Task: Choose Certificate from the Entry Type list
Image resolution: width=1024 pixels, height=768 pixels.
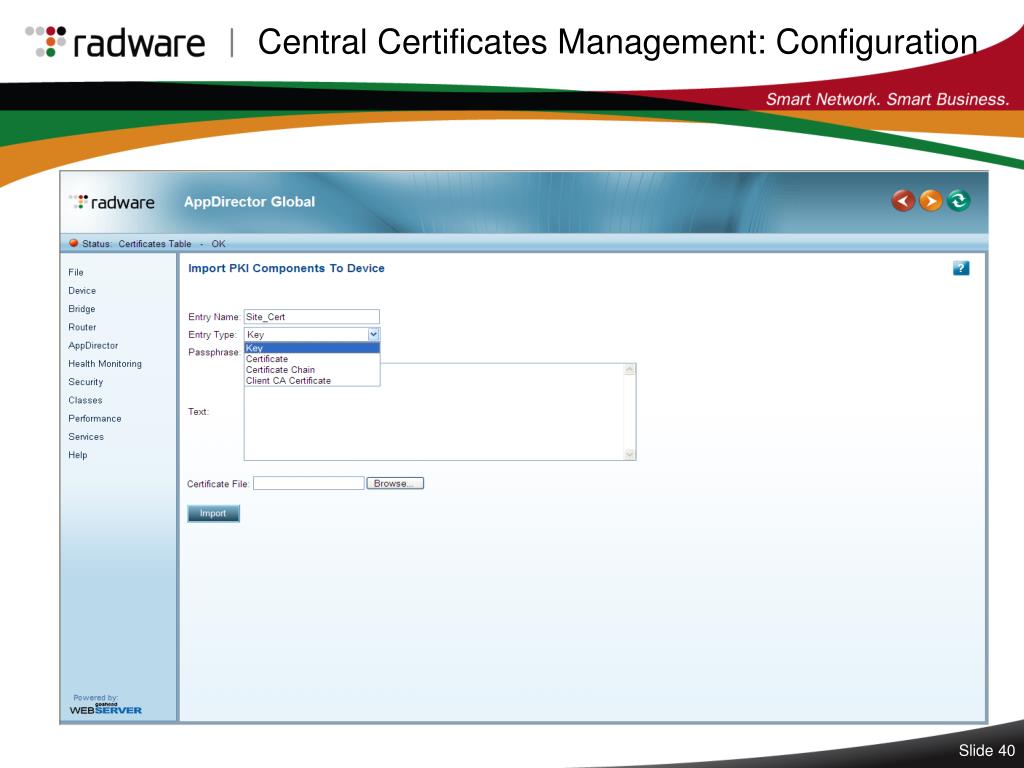Action: coord(266,359)
